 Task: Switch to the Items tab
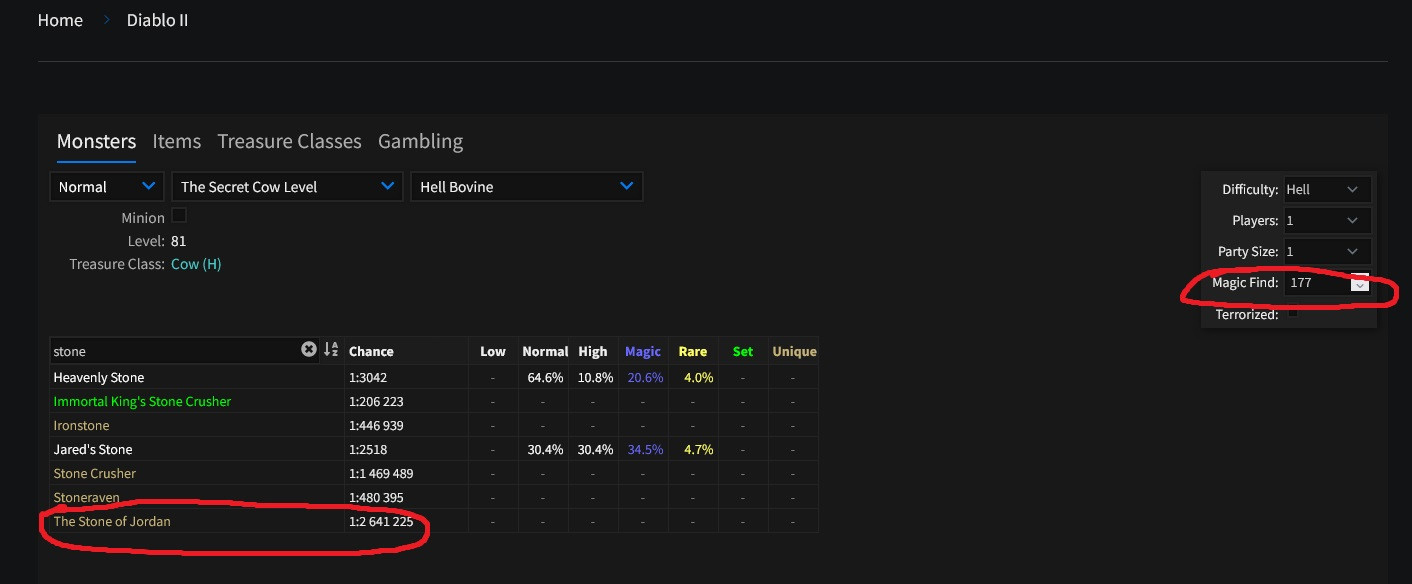(x=177, y=141)
